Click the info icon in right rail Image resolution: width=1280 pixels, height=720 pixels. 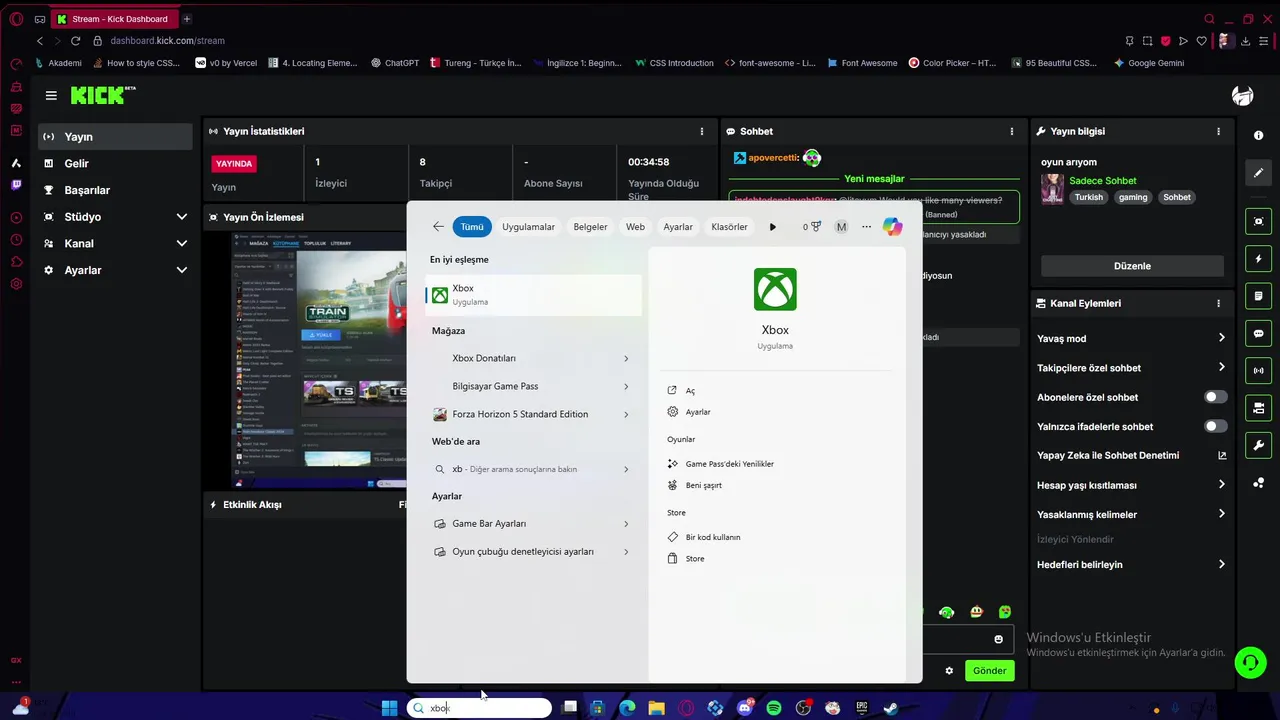coord(1259,135)
